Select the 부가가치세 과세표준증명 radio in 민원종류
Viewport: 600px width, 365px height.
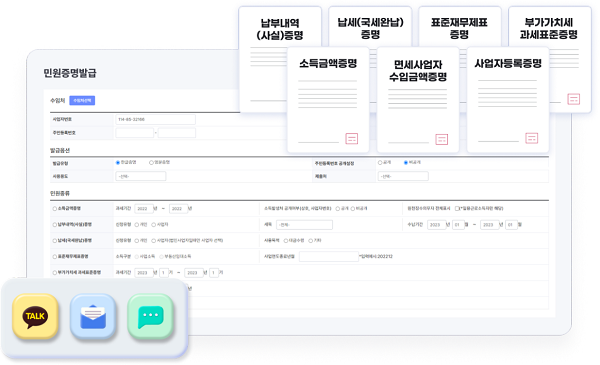tap(55, 273)
